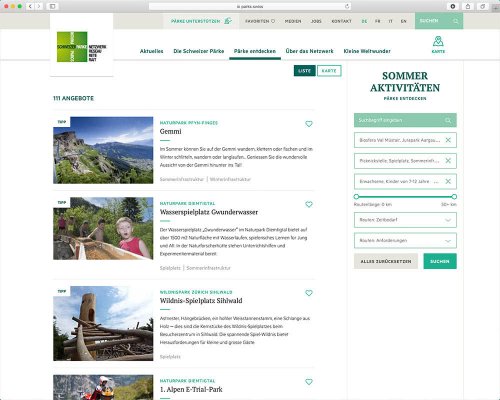Switch language to EN
The image size is (500, 400).
[x=403, y=21]
